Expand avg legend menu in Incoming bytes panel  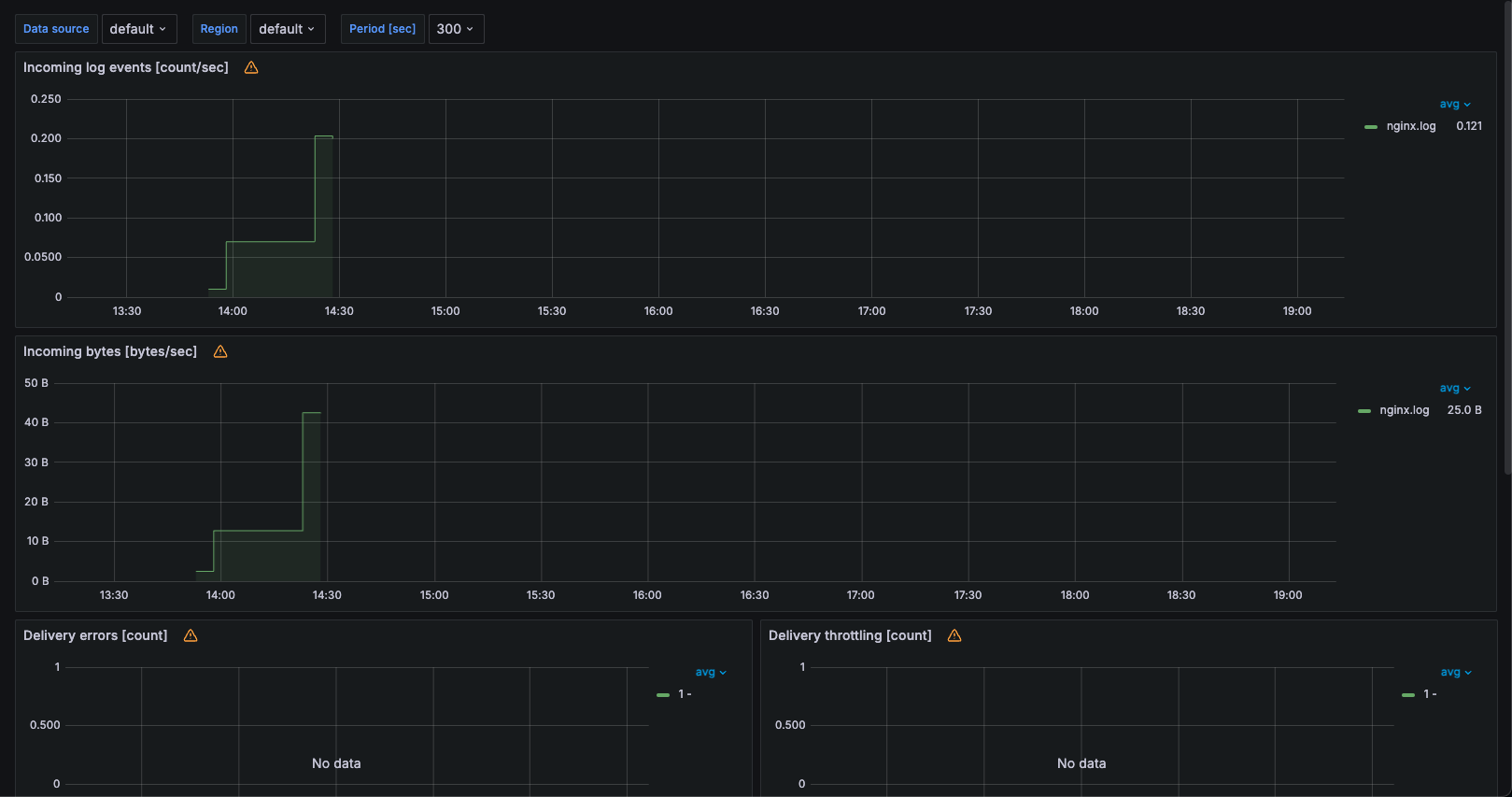click(x=1455, y=388)
